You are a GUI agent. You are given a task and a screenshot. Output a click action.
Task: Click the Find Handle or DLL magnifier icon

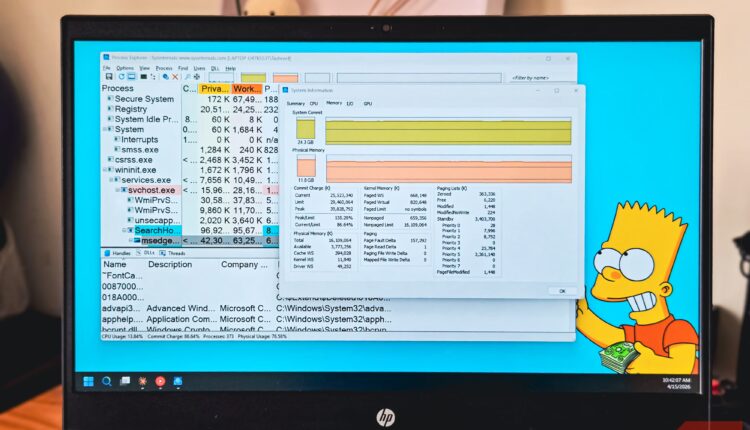tap(188, 77)
